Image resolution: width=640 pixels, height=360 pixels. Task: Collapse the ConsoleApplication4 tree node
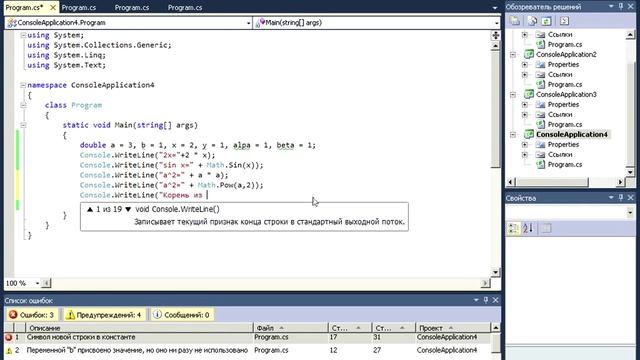tap(513, 135)
